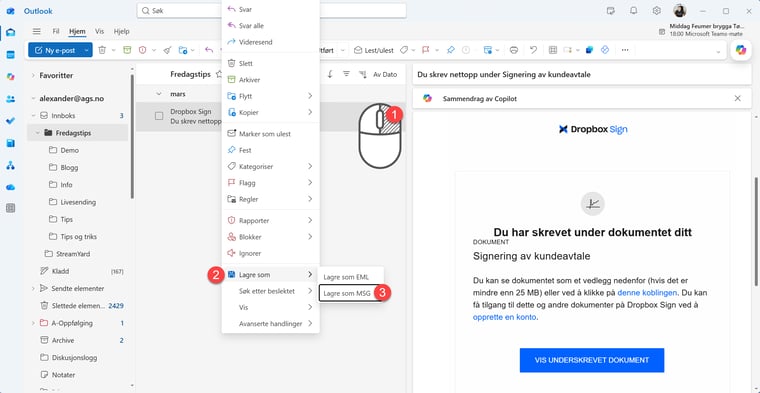Screen dimensions: 760x393
Task: Select the Fredagstips folder
Action: tap(78, 133)
